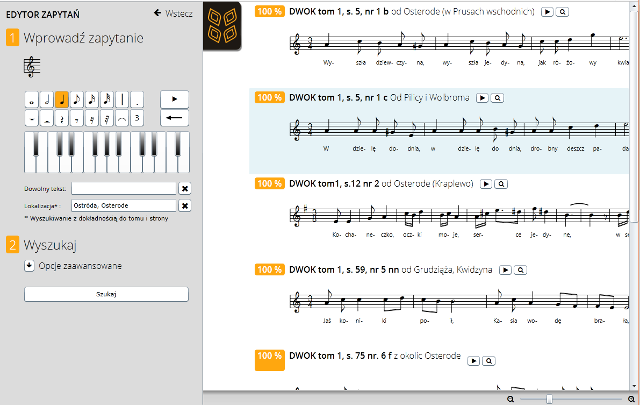Select the whole note duration button
Image resolution: width=640 pixels, height=405 pixels.
click(x=31, y=98)
